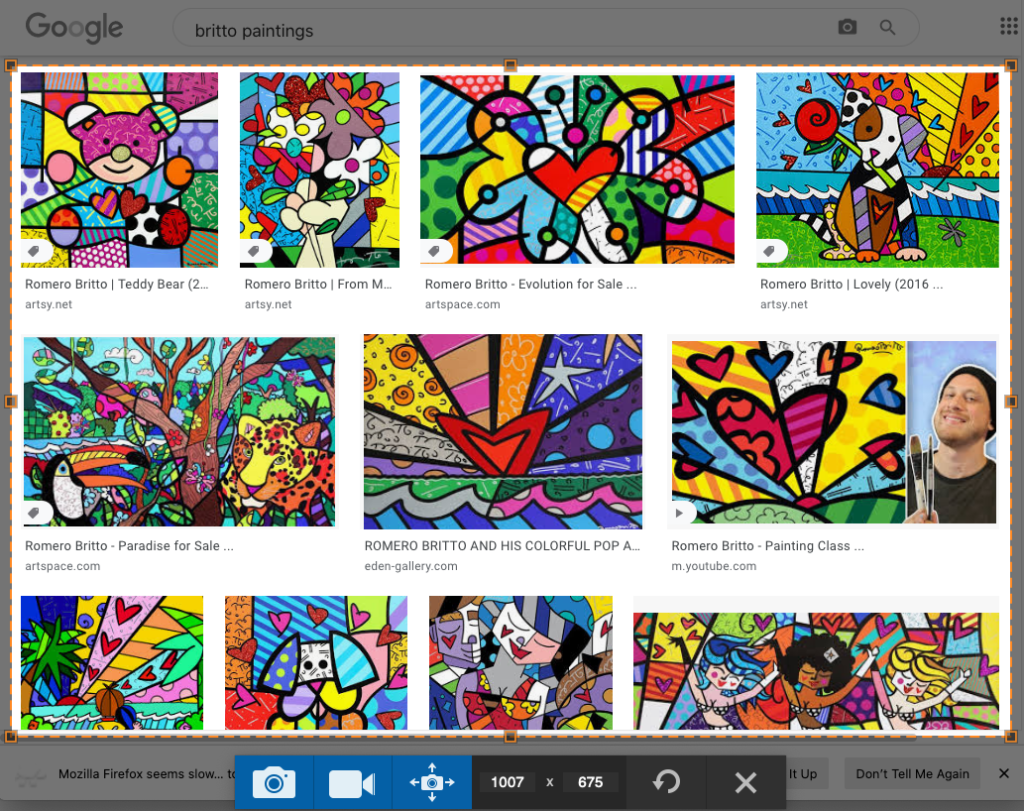This screenshot has width=1024, height=811.
Task: Click the magnifying glass search icon
Action: pos(887,27)
